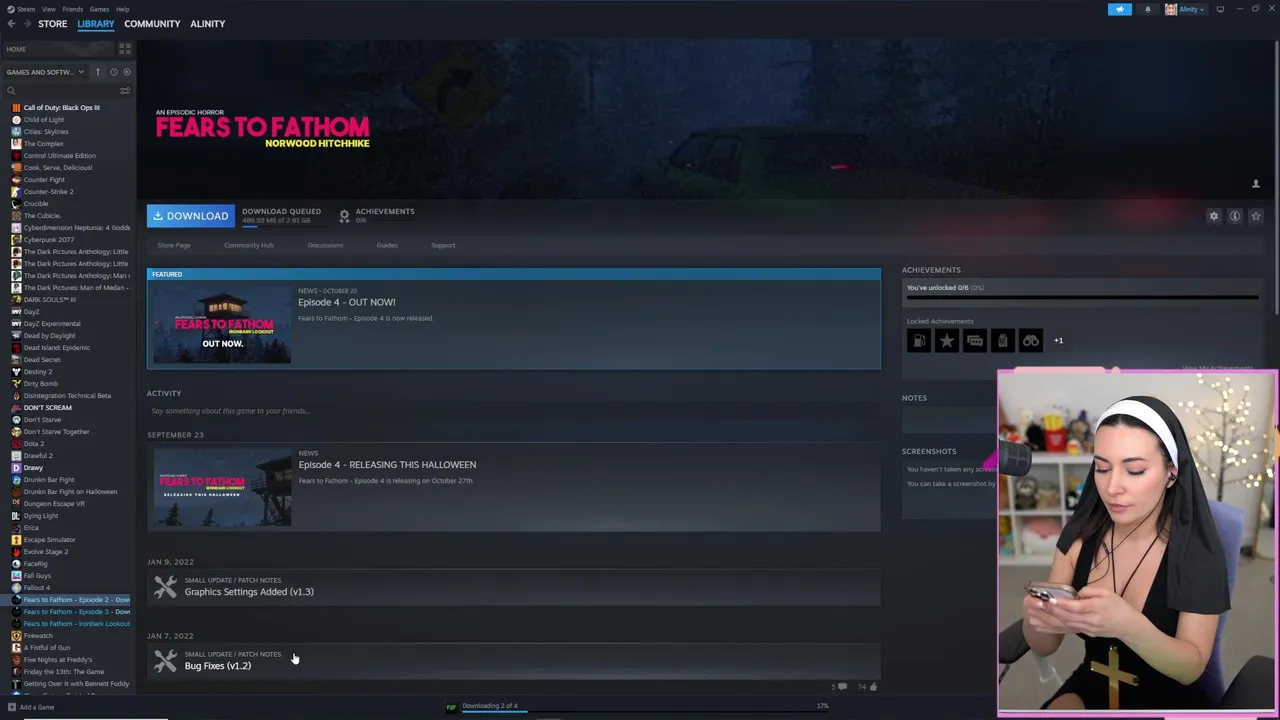This screenshot has width=1280, height=720.
Task: Toggle the recent activity clock filter
Action: pos(113,72)
